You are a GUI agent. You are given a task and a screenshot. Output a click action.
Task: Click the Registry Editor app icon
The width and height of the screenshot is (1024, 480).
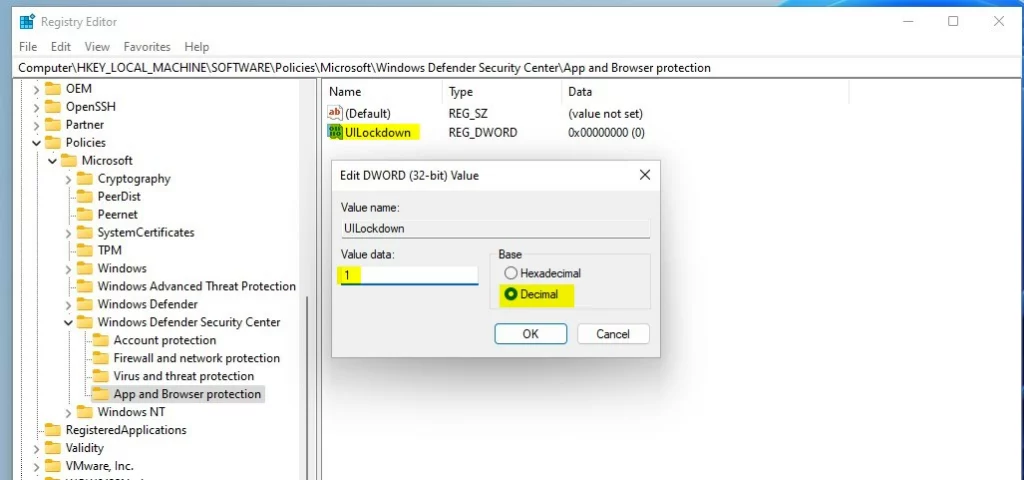[27, 22]
